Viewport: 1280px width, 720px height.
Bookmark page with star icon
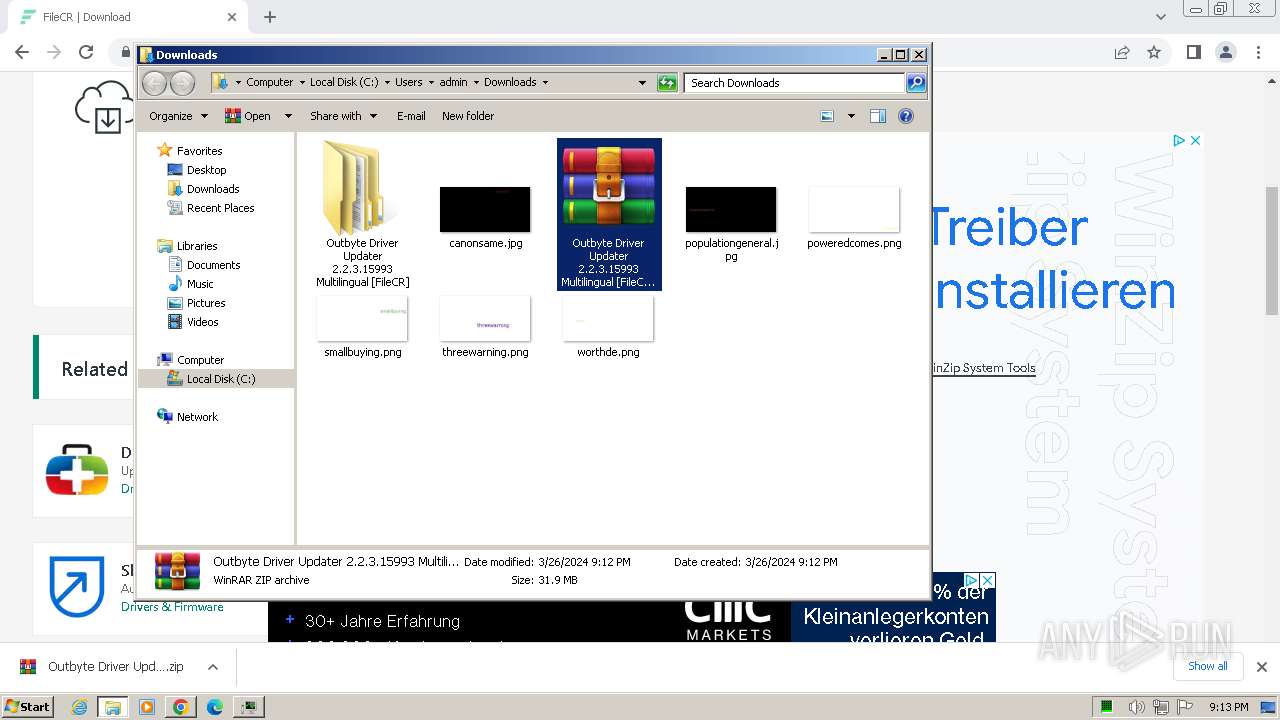[1154, 52]
